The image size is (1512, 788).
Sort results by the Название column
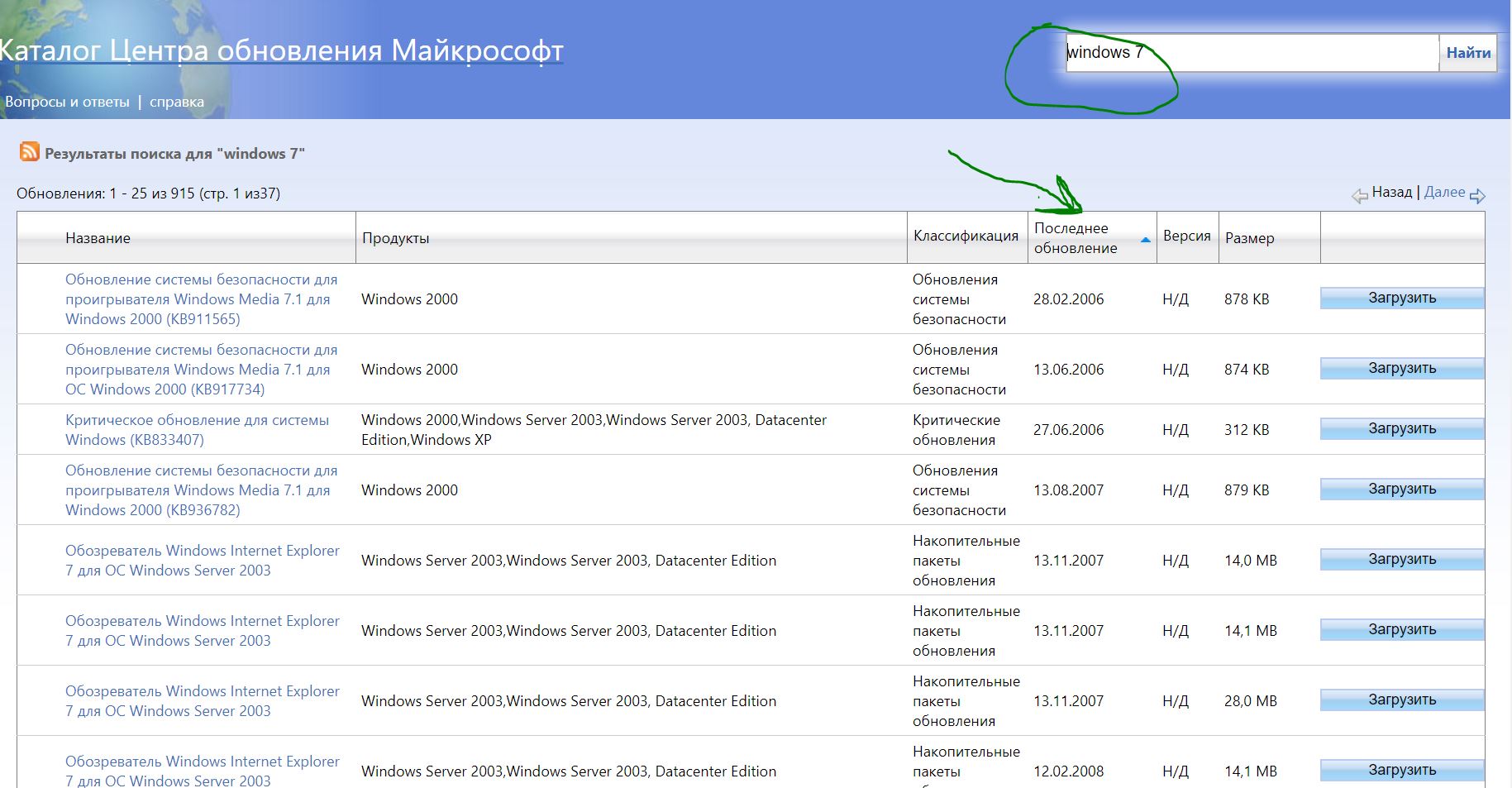point(98,238)
